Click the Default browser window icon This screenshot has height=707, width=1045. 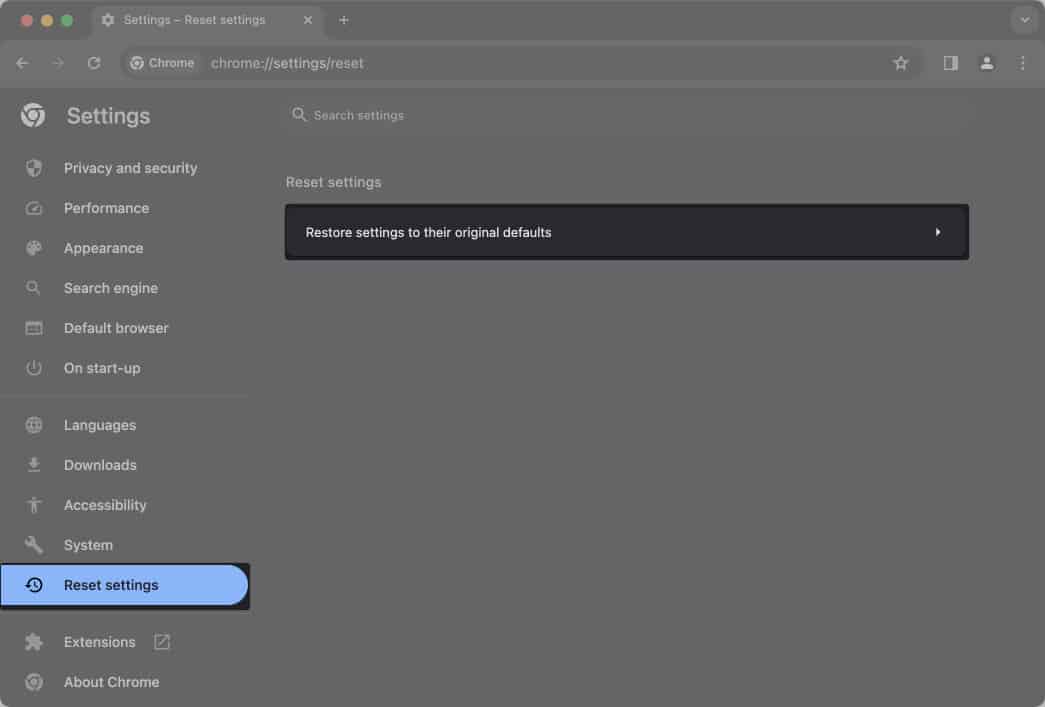(x=34, y=328)
